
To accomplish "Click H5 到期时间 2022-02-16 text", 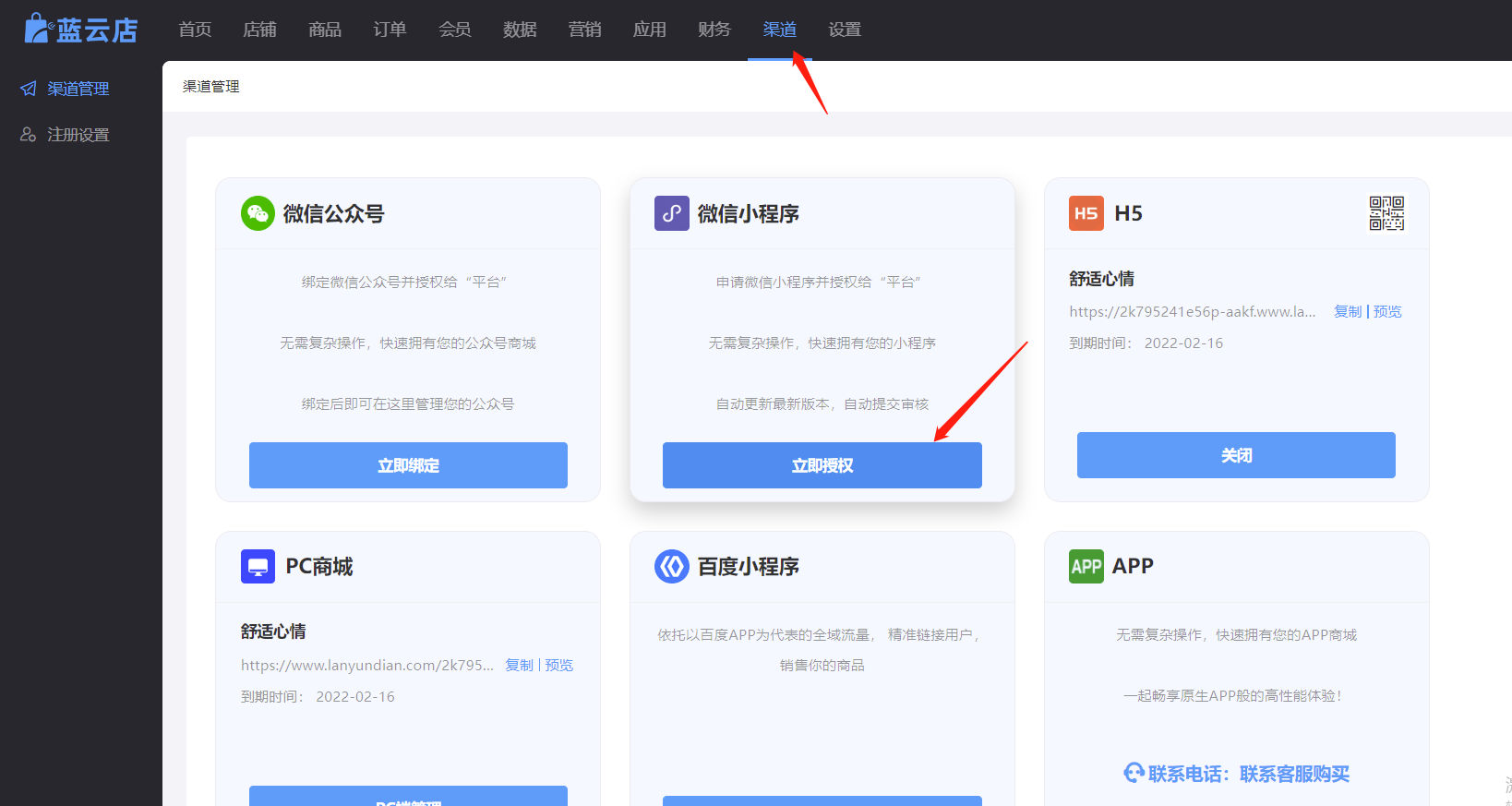I will [1146, 343].
